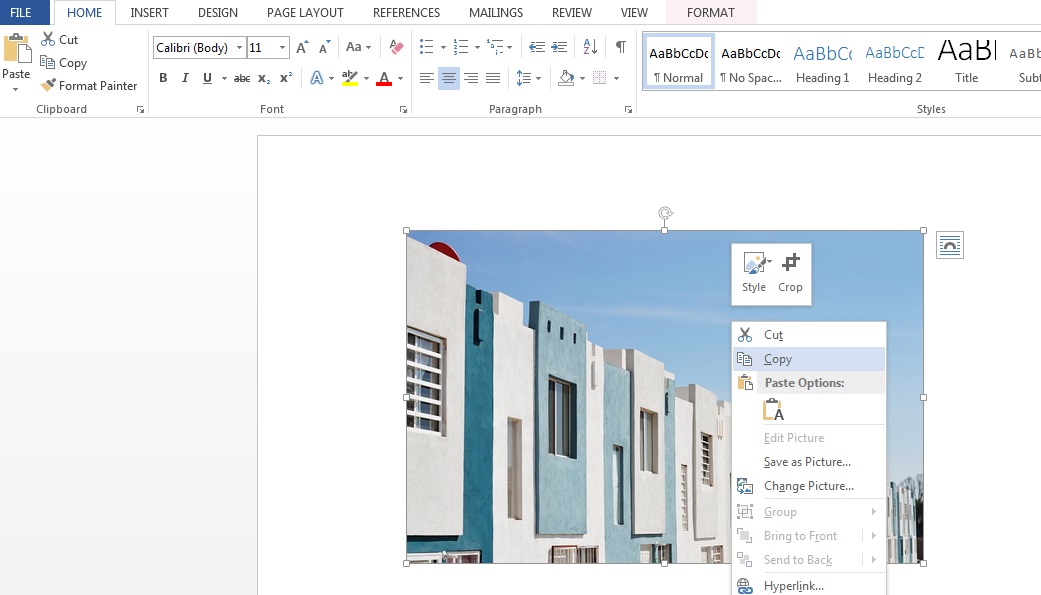Launch the Font dialog launcher

coord(403,110)
